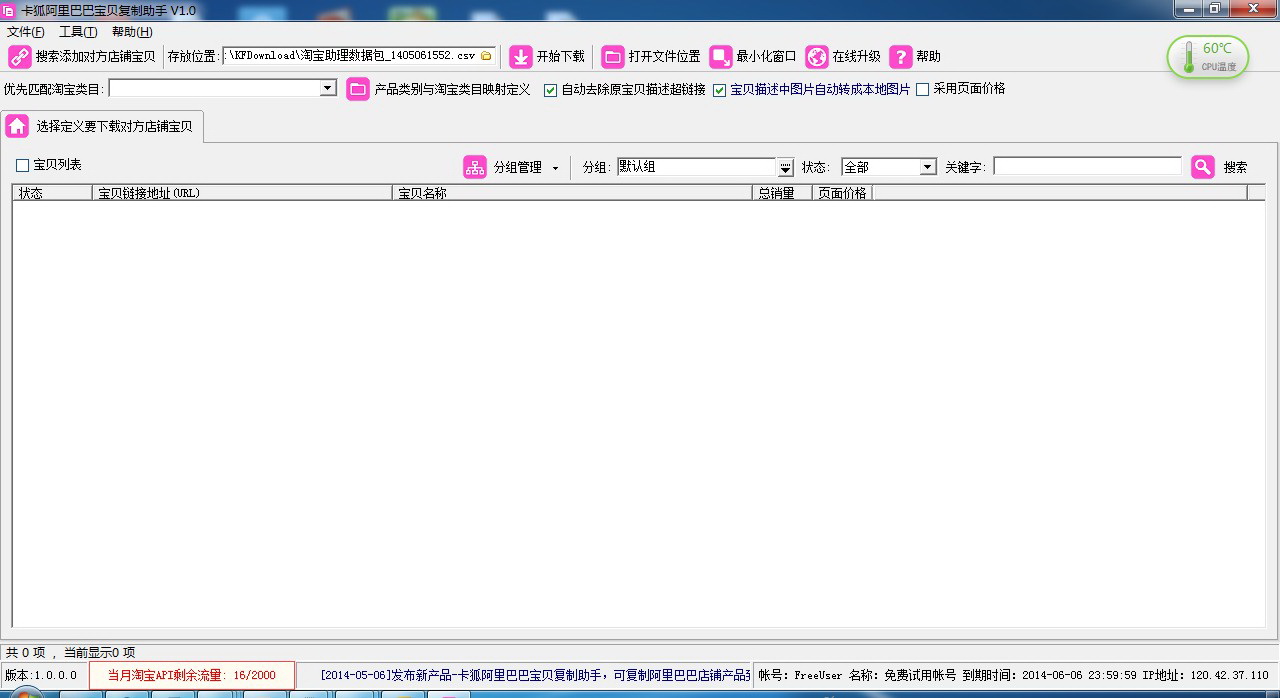Click the 2014-05-06 new product news text
Image resolution: width=1280 pixels, height=698 pixels.
coord(535,675)
